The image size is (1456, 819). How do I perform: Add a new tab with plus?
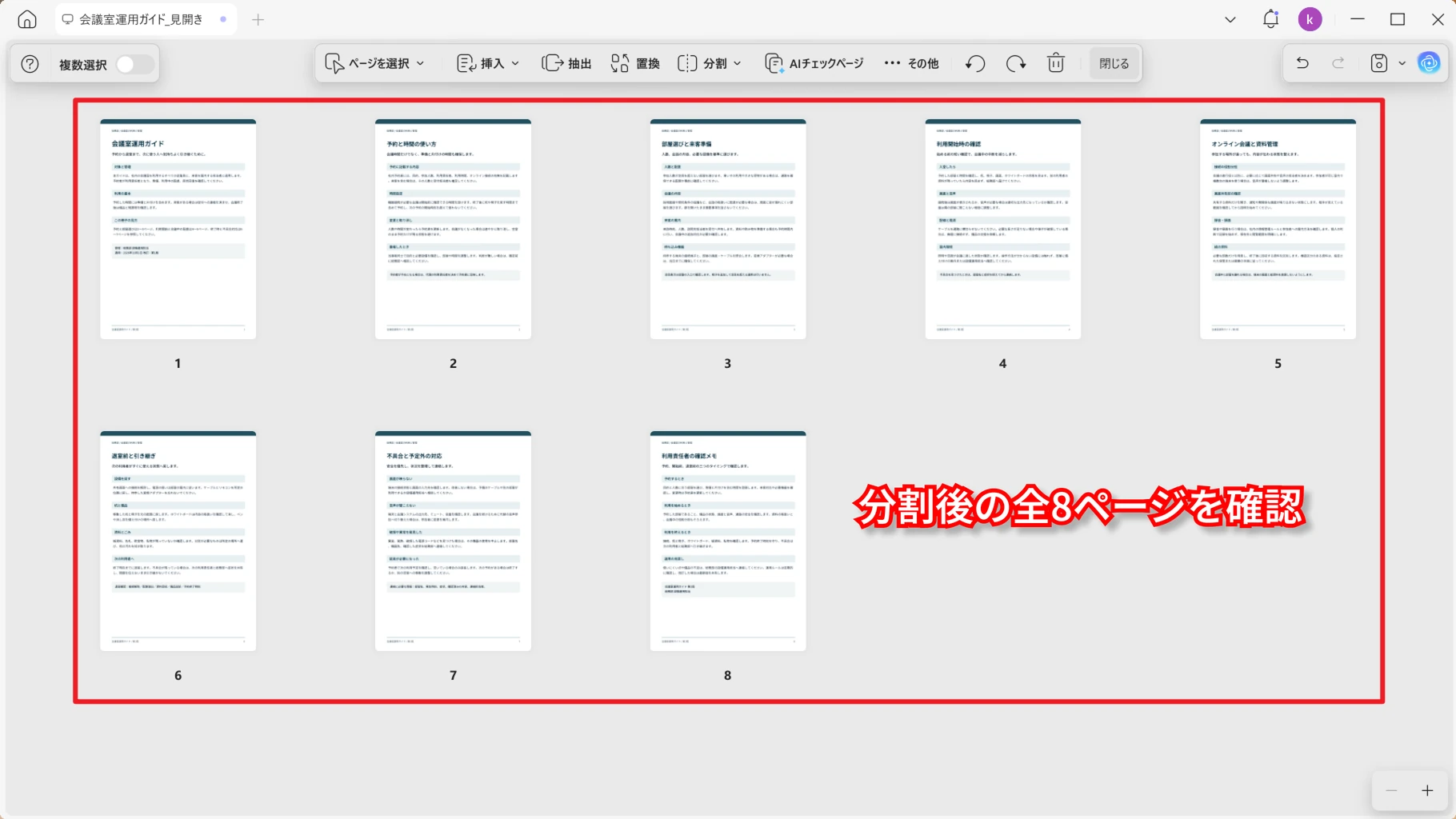click(258, 19)
